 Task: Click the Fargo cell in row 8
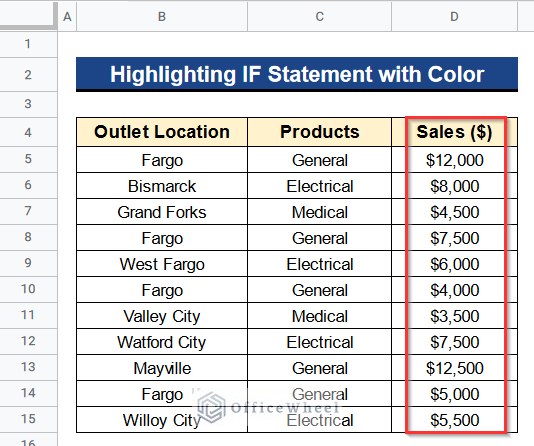point(162,238)
